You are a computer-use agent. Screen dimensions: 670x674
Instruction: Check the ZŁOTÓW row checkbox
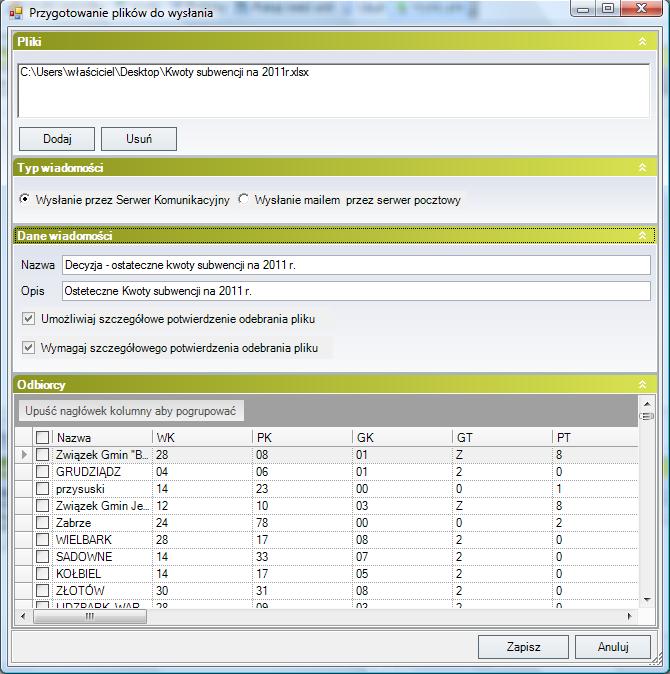pyautogui.click(x=42, y=591)
